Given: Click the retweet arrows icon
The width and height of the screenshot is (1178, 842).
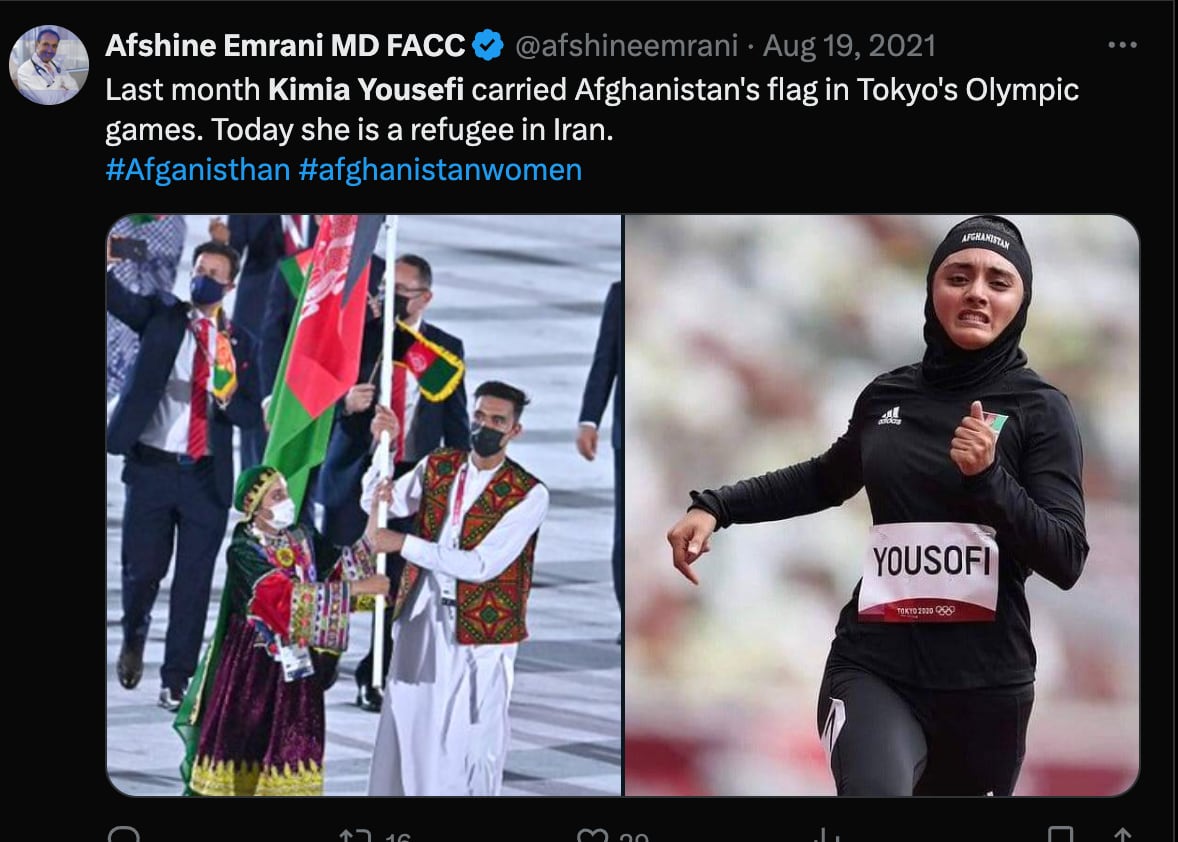Looking at the screenshot, I should point(355,835).
